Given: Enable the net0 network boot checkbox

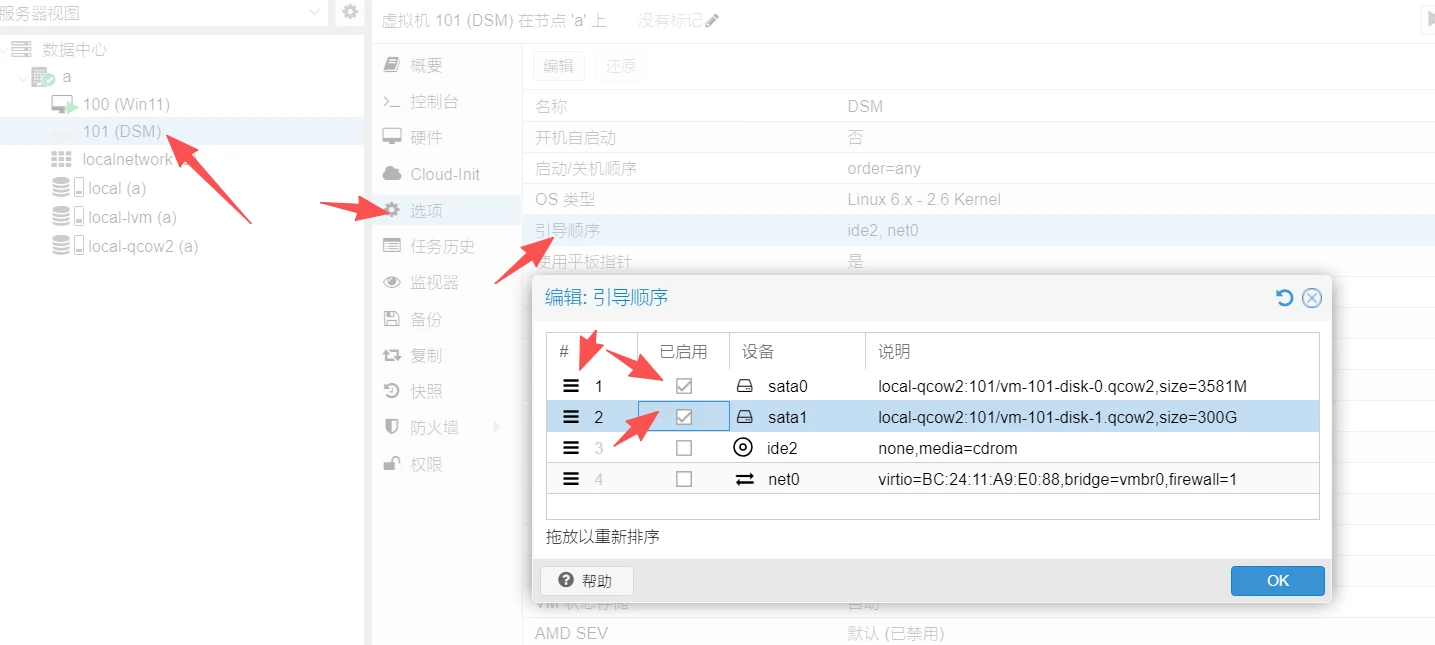Looking at the screenshot, I should (684, 479).
